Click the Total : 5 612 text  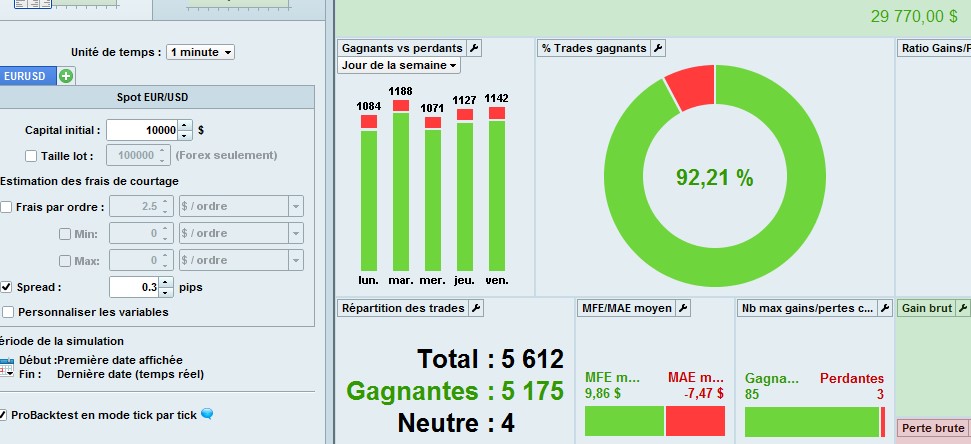pyautogui.click(x=490, y=359)
